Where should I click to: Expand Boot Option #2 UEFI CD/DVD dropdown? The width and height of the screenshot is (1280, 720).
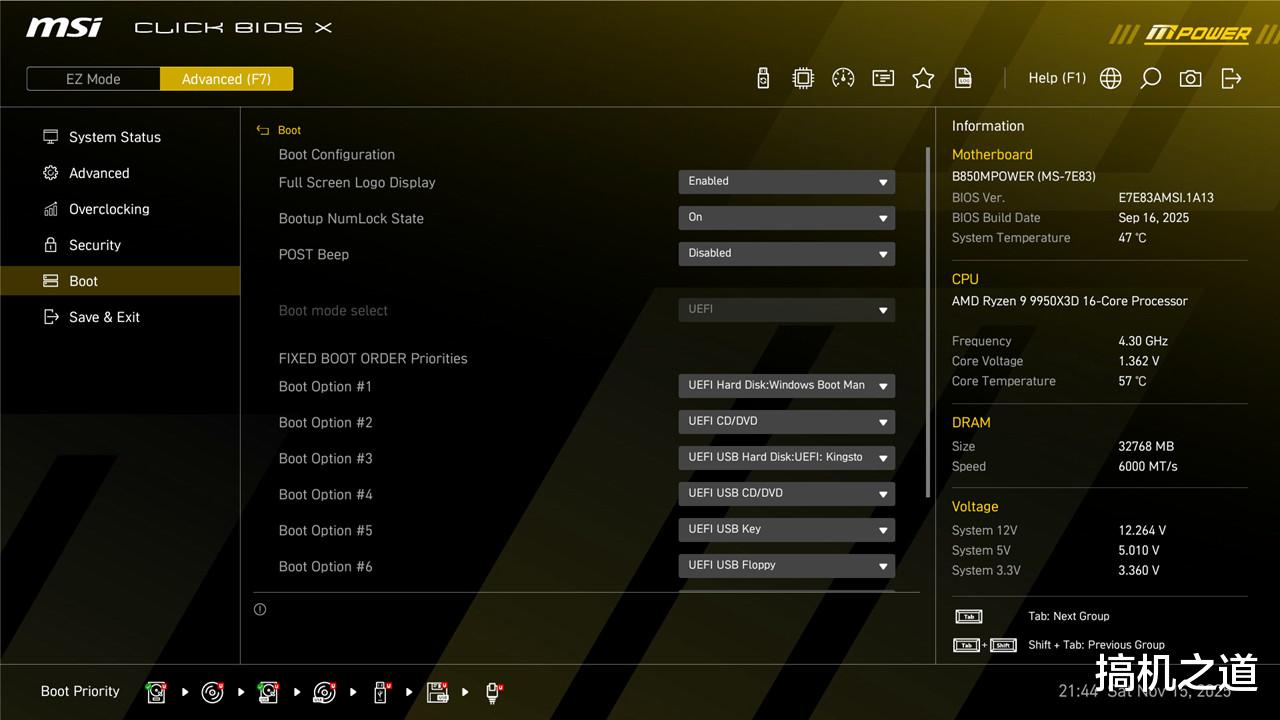click(786, 422)
